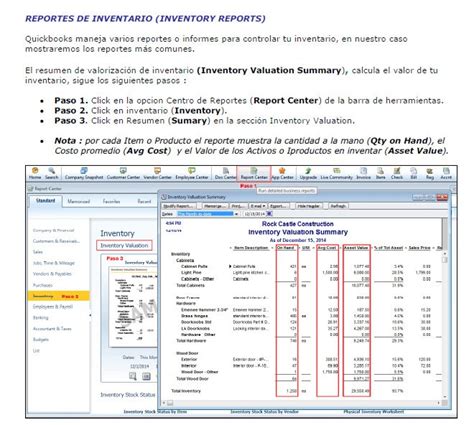The height and width of the screenshot is (425, 474).
Task: Click the Item Description column header
Action: click(x=251, y=248)
